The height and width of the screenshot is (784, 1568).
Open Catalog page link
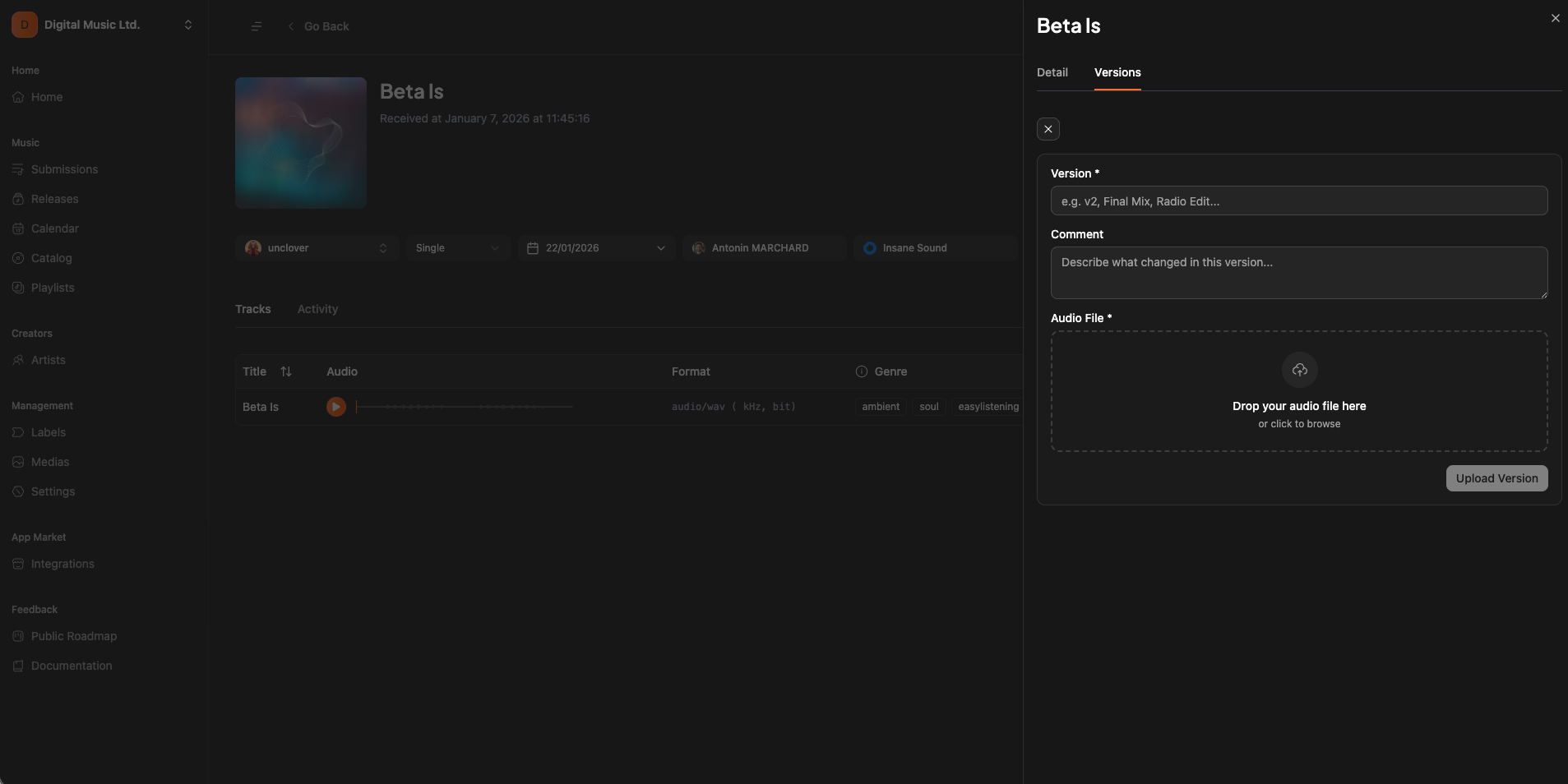pyautogui.click(x=52, y=258)
